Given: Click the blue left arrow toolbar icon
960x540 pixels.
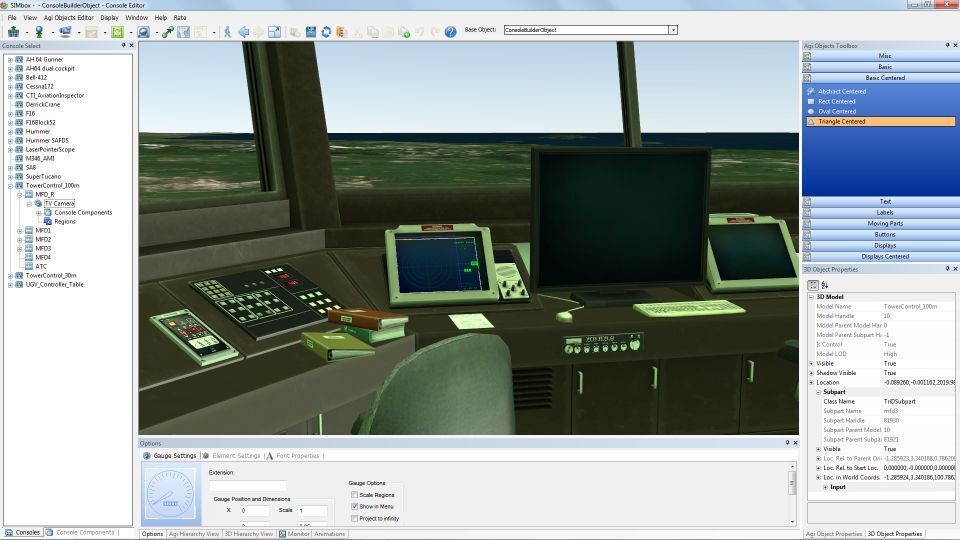Looking at the screenshot, I should 243,32.
